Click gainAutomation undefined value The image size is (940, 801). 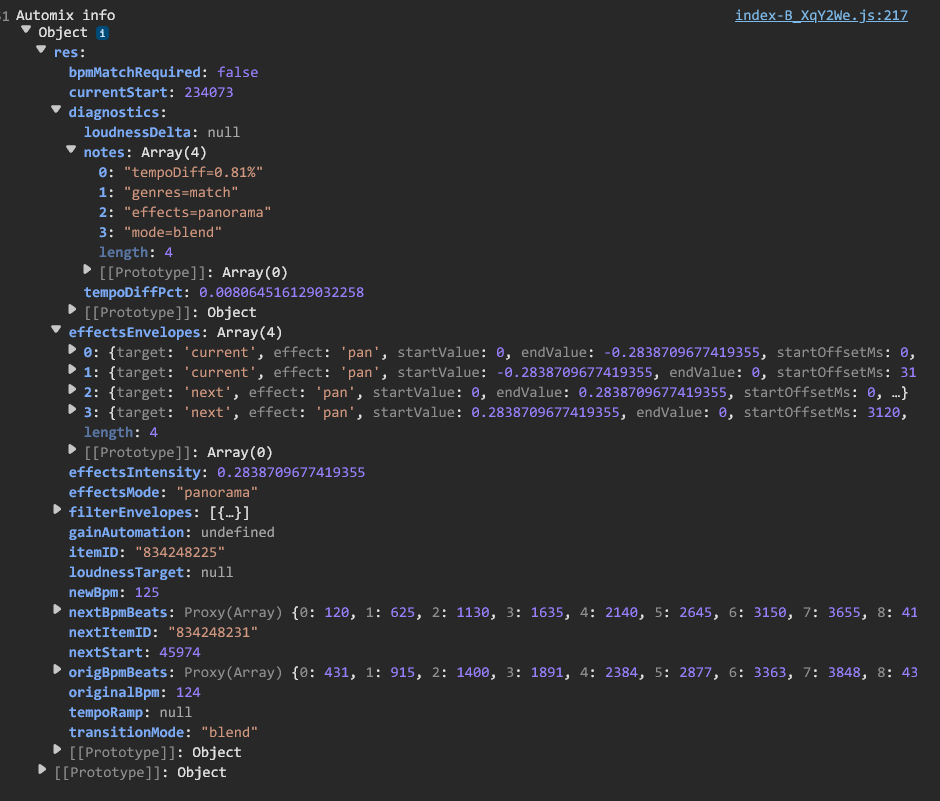coord(237,532)
